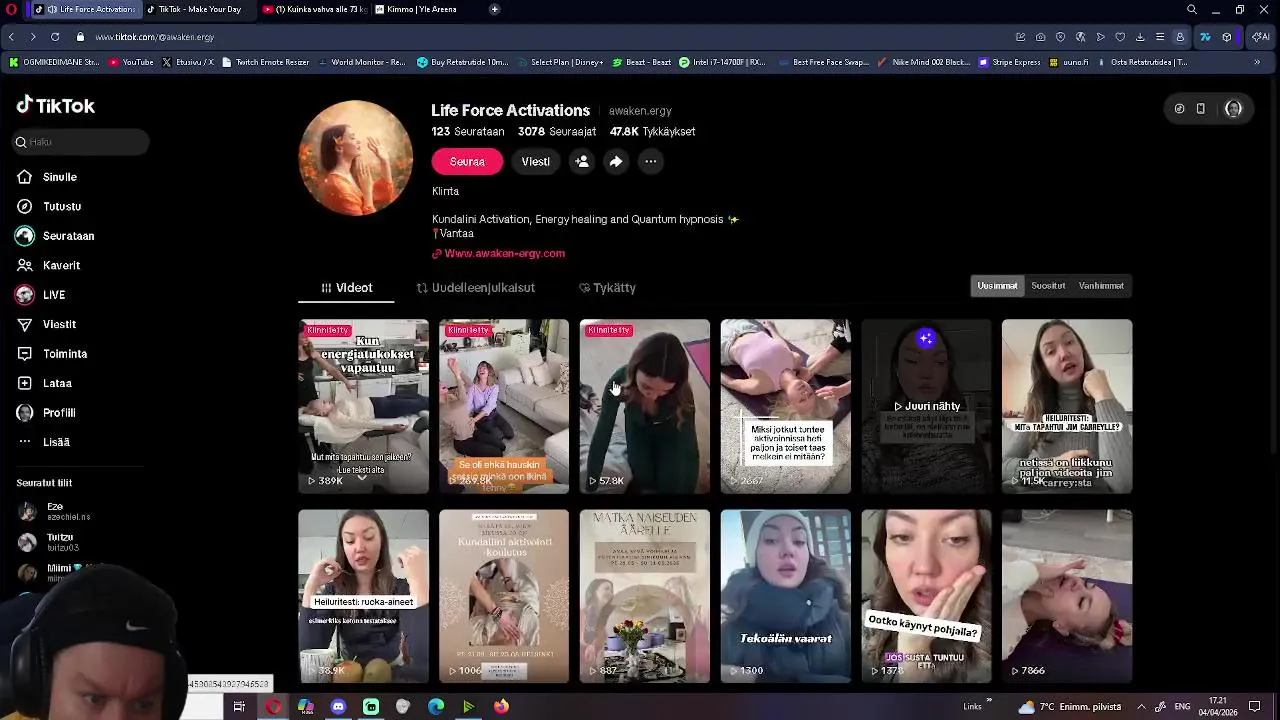
Task: Open browser downloads icon
Action: pyautogui.click(x=1140, y=37)
